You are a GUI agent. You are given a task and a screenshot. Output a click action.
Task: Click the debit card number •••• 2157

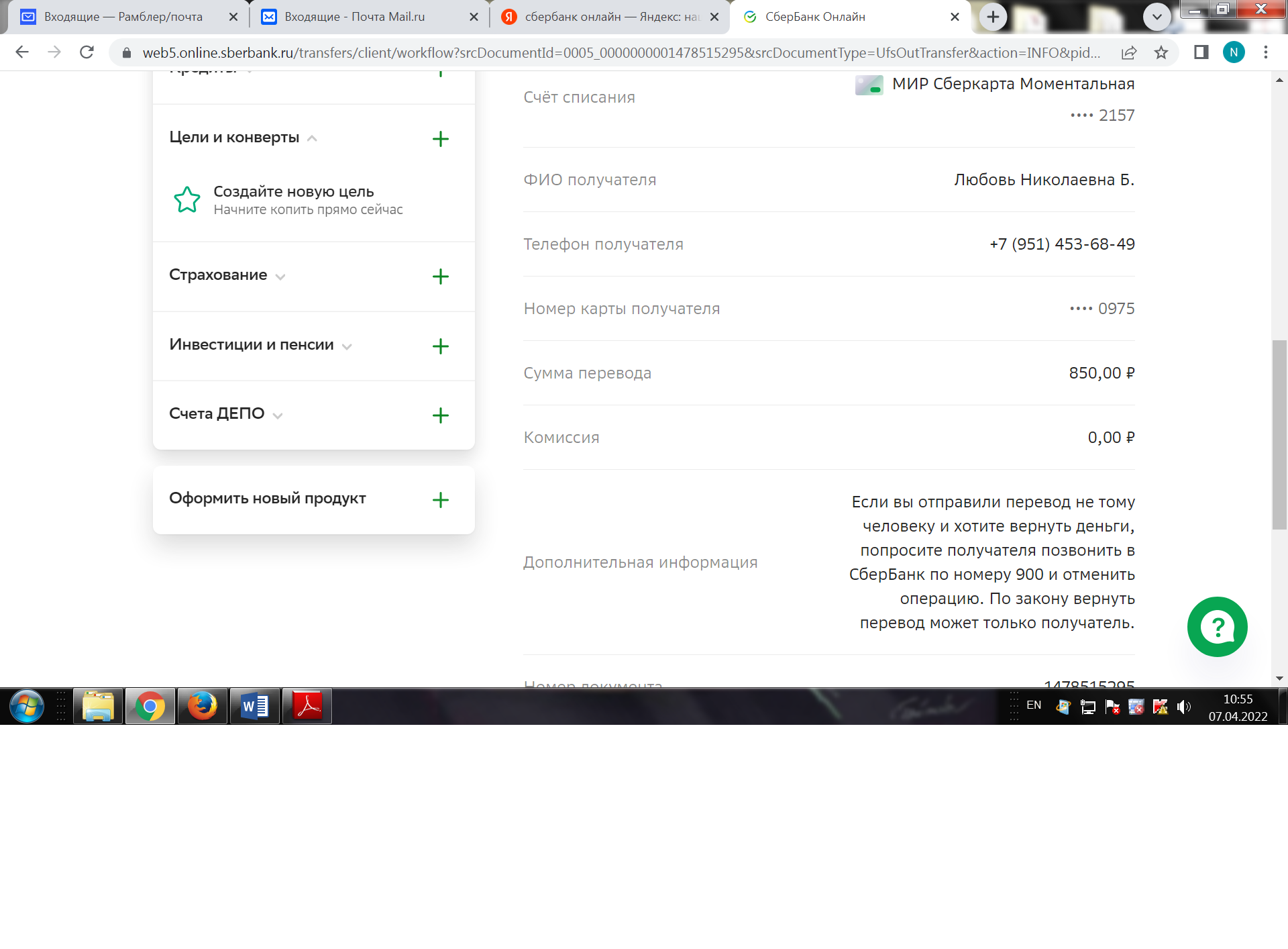click(x=1102, y=115)
